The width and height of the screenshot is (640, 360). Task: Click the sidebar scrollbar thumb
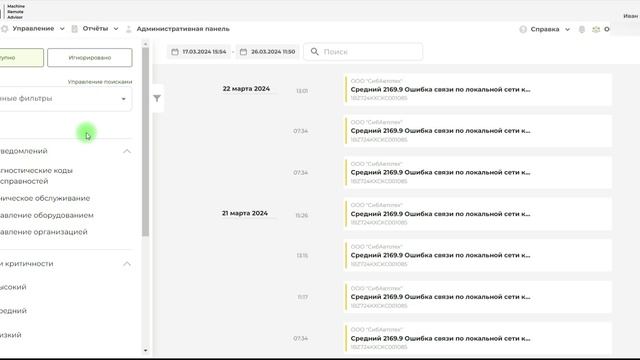pyautogui.click(x=145, y=142)
